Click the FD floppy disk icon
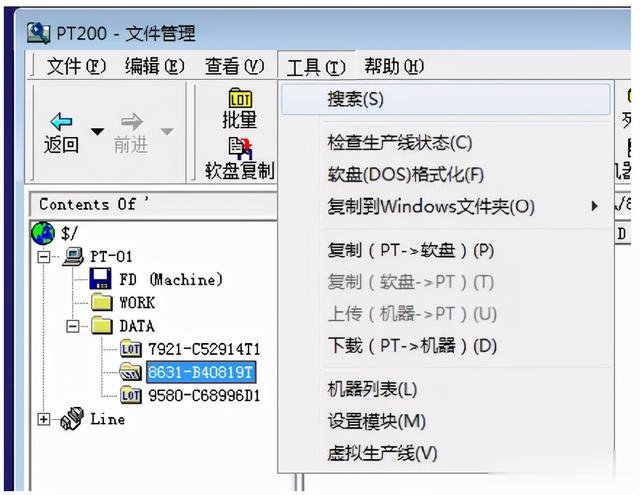This screenshot has height=495, width=640. 100,279
